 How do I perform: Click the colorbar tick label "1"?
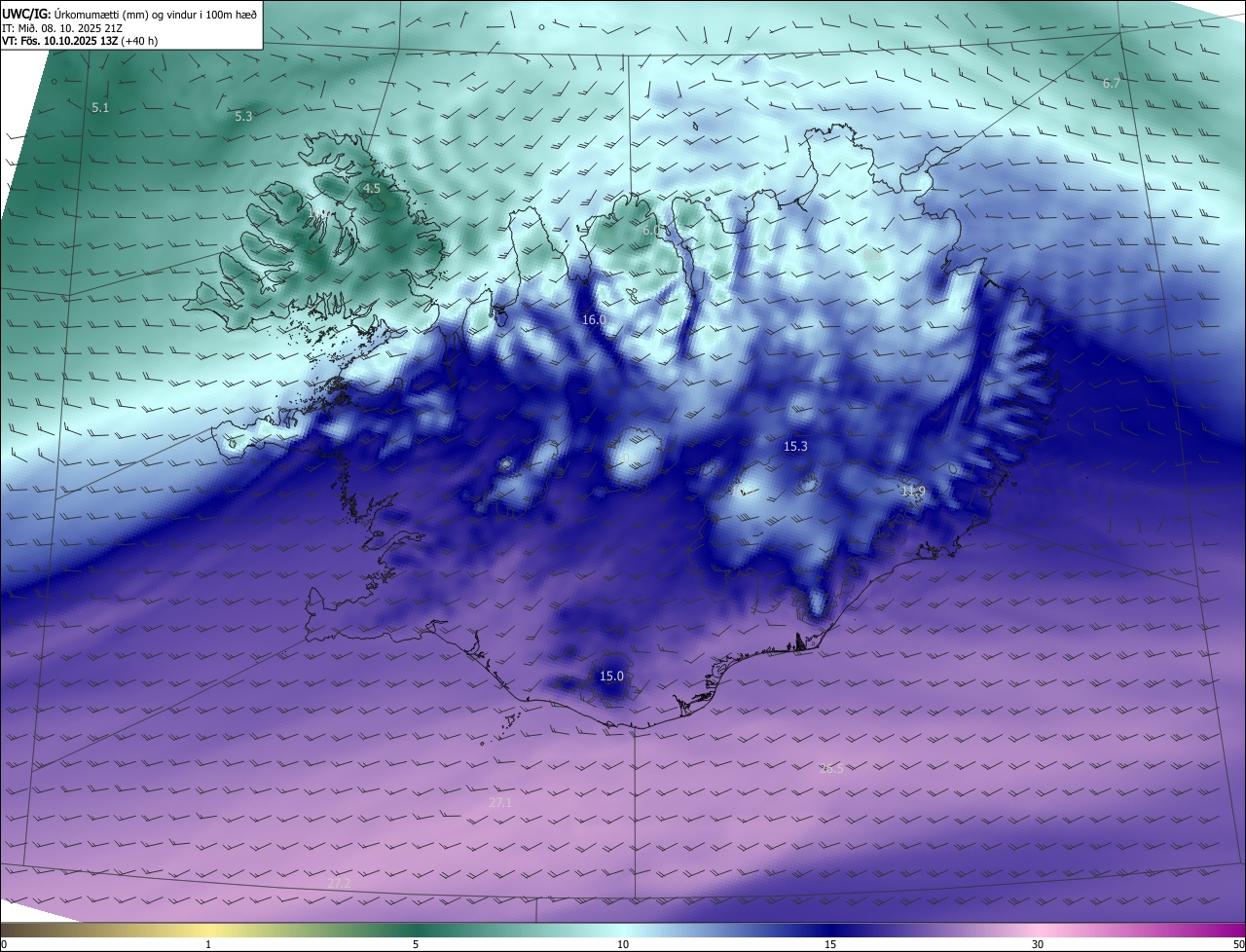(x=208, y=944)
